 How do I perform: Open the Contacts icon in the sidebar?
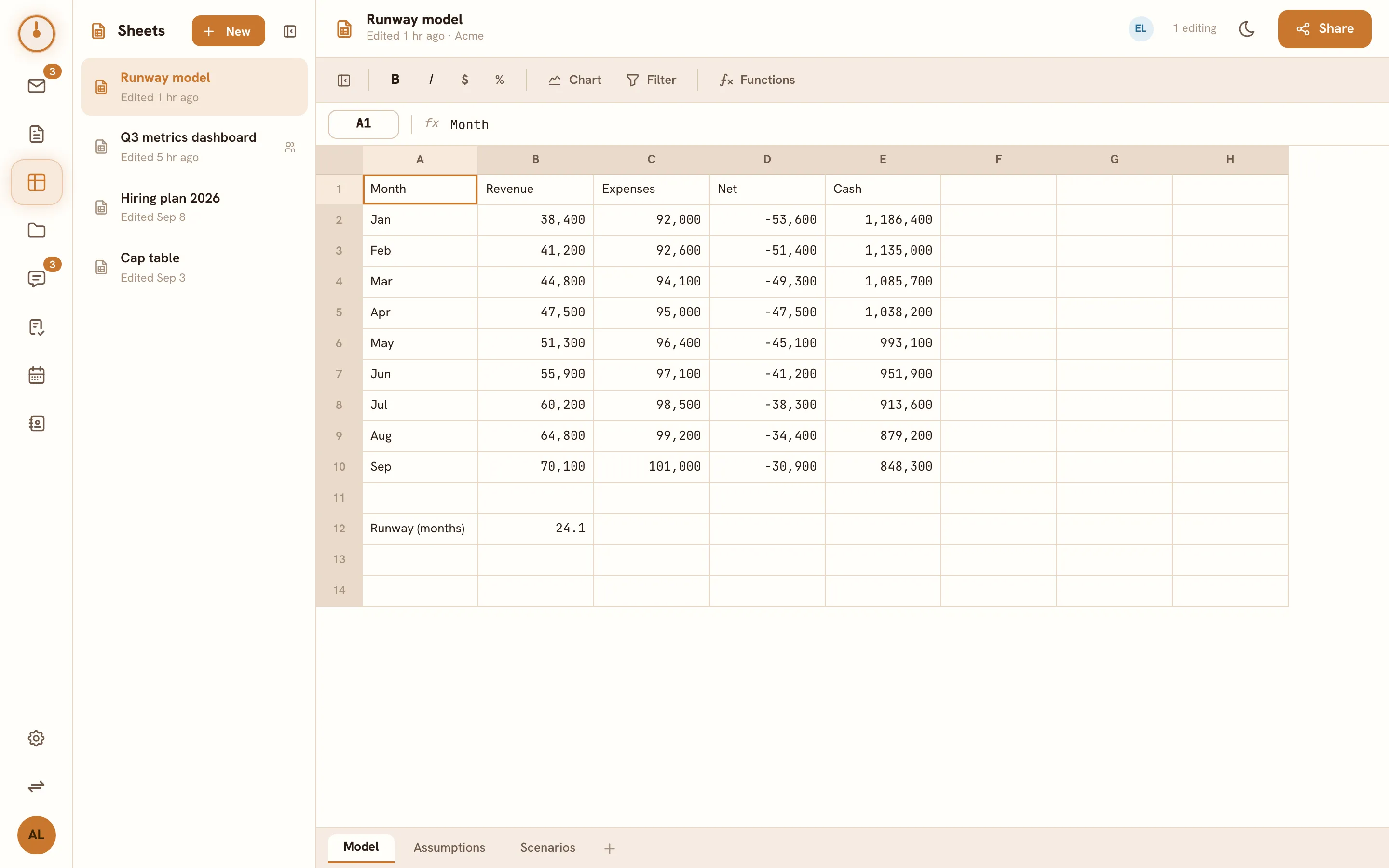[36, 424]
